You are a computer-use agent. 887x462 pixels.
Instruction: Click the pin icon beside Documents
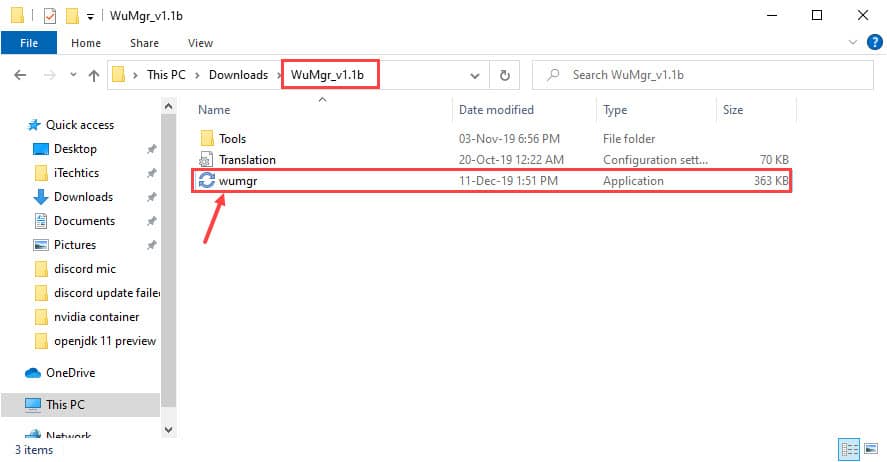[x=151, y=221]
